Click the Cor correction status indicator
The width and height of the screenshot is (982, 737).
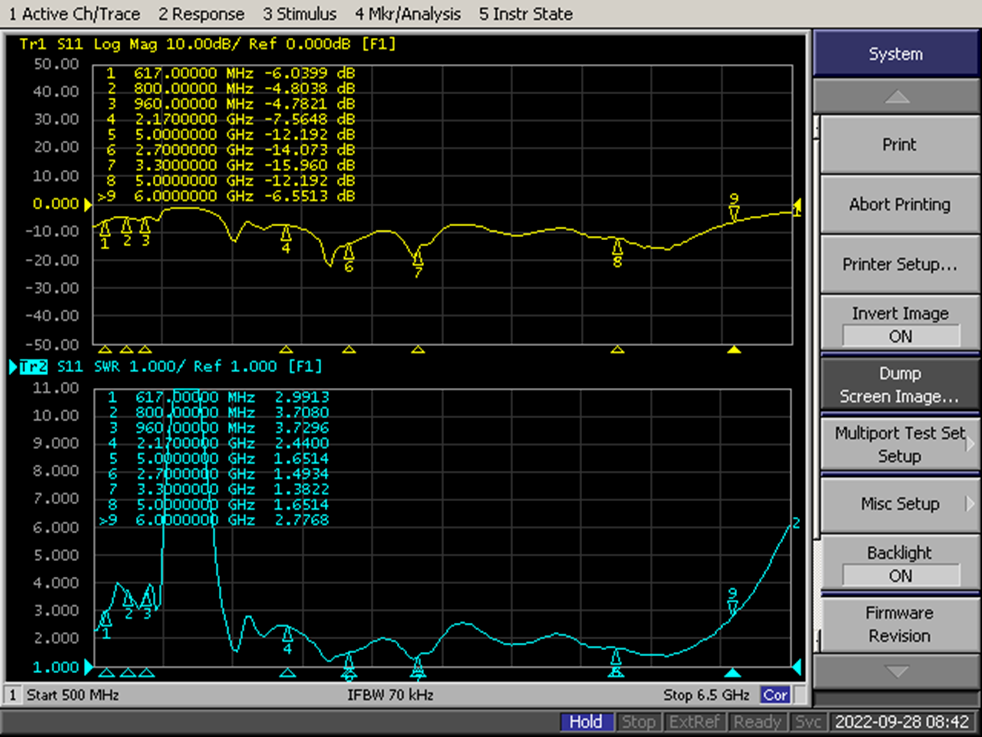pyautogui.click(x=774, y=695)
